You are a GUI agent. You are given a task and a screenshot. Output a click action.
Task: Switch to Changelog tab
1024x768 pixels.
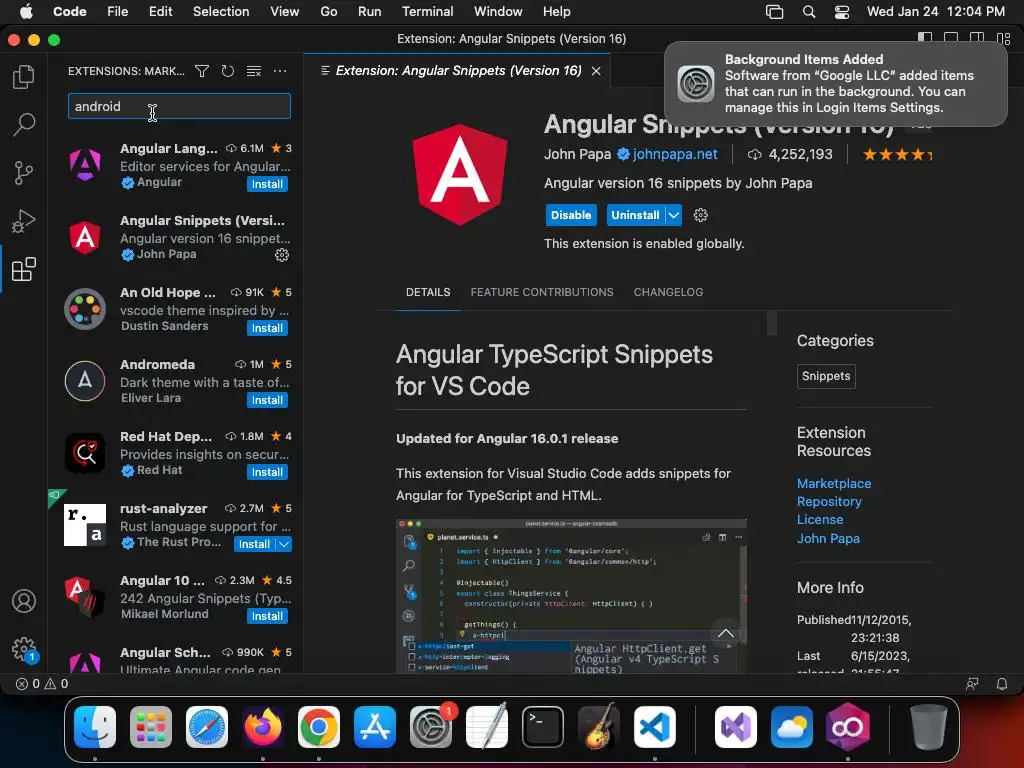click(668, 292)
